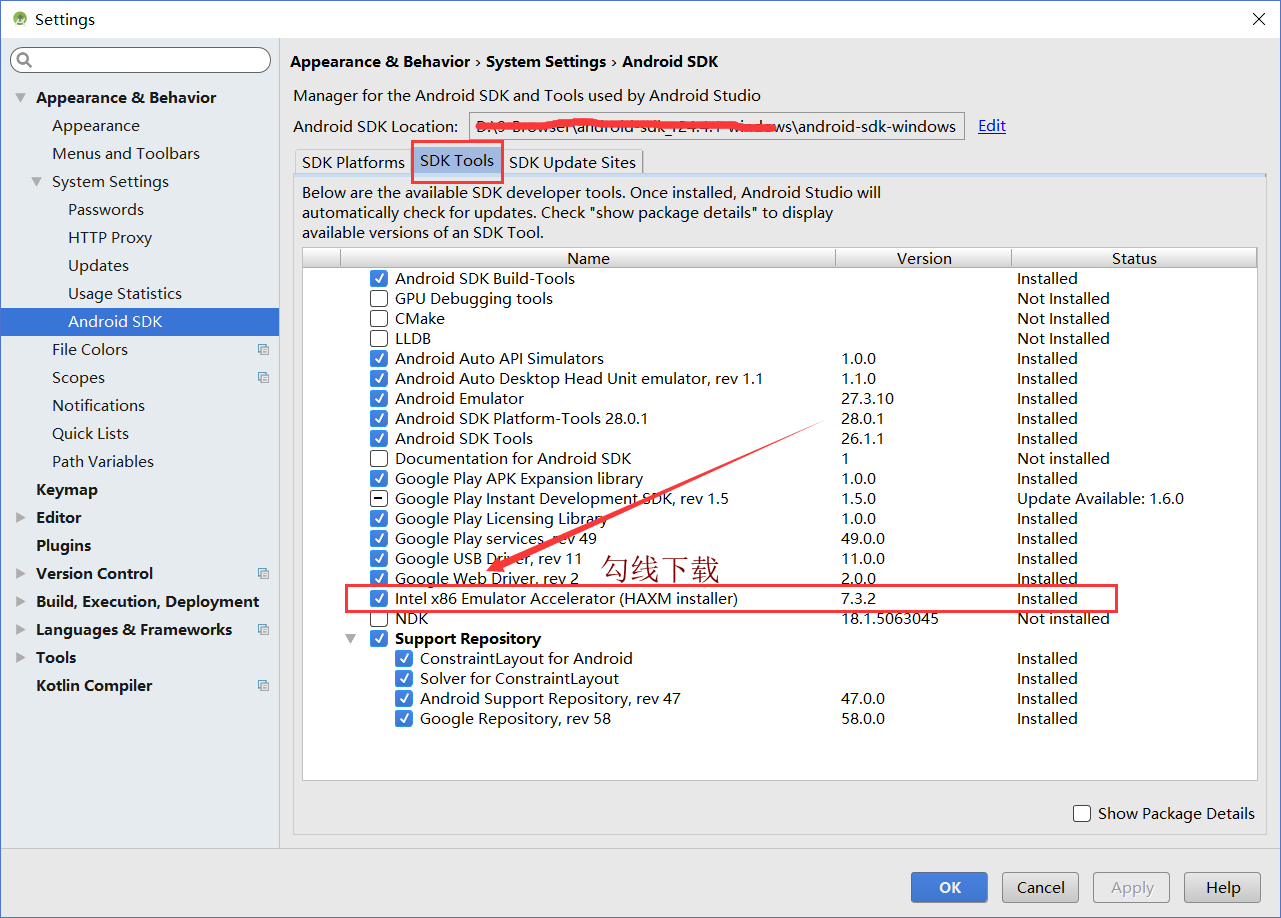Viewport: 1281px width, 918px height.
Task: Select Passwords under System Settings
Action: click(x=106, y=210)
